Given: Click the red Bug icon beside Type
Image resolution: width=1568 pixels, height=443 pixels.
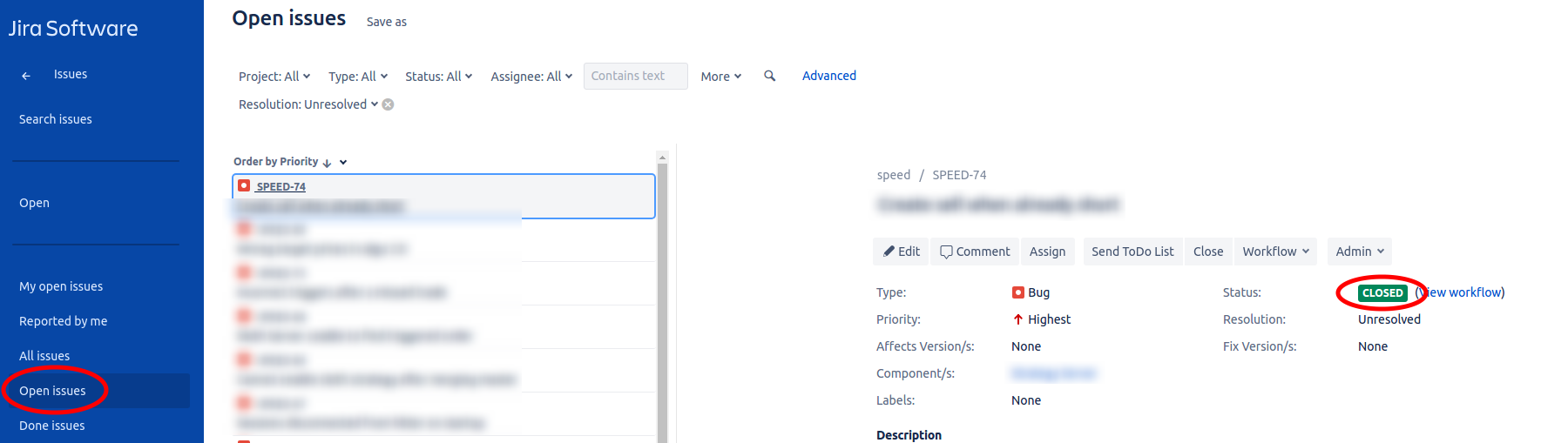Looking at the screenshot, I should [x=1017, y=292].
